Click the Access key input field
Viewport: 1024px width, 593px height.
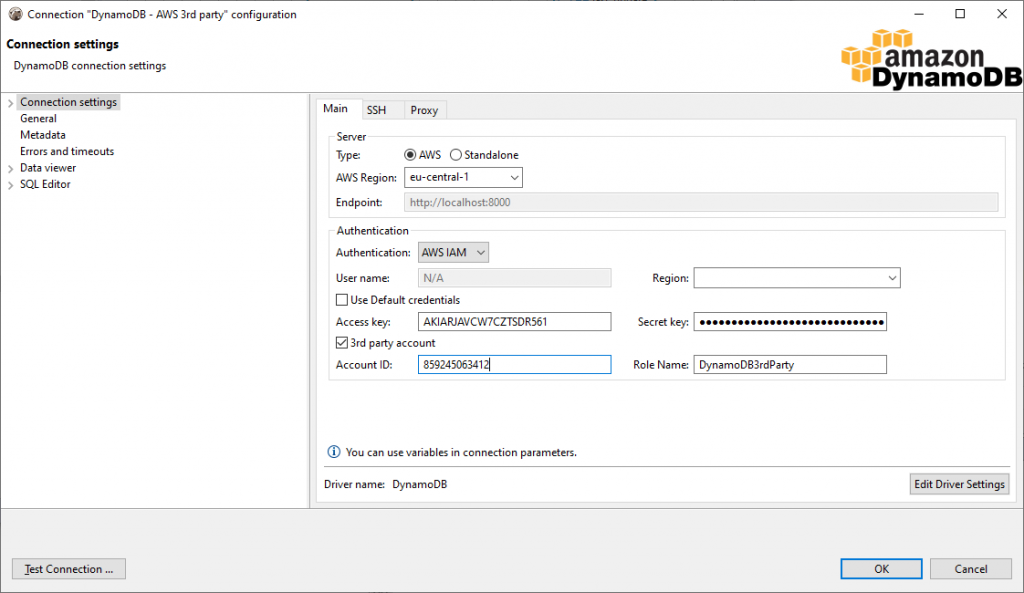tap(515, 321)
